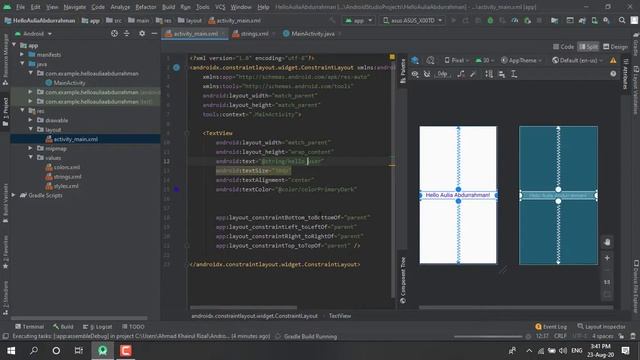The image size is (640, 360).
Task: Click the Android Studio taskbar icon
Action: [102, 351]
